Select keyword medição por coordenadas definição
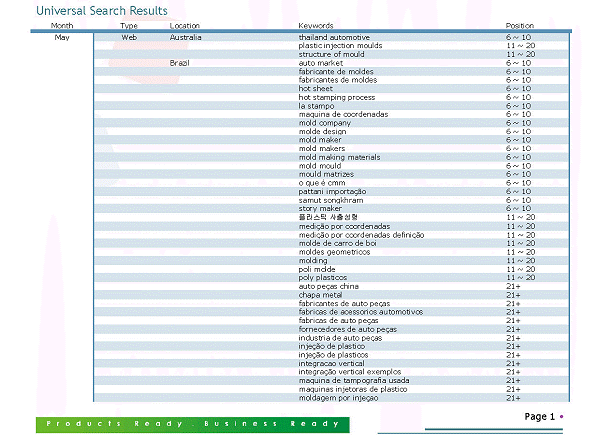Viewport: 600px width, 443px height. pyautogui.click(x=361, y=235)
